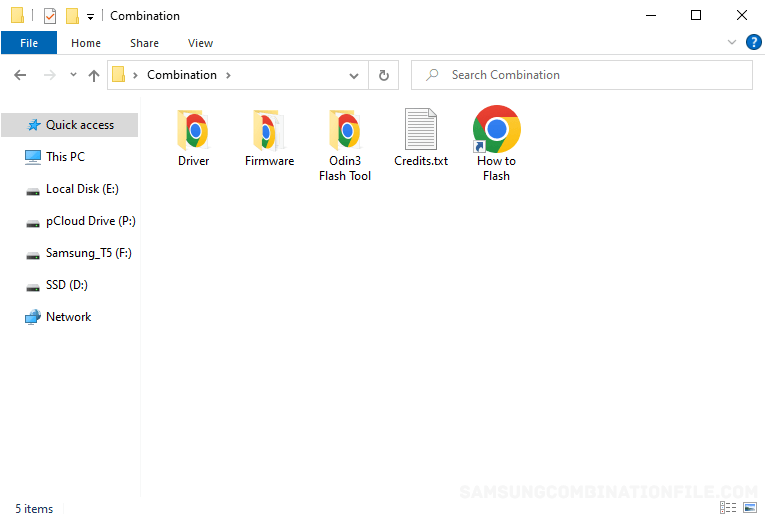Expand the ribbon with the chevron
Screen dimensions: 766x521
point(731,43)
